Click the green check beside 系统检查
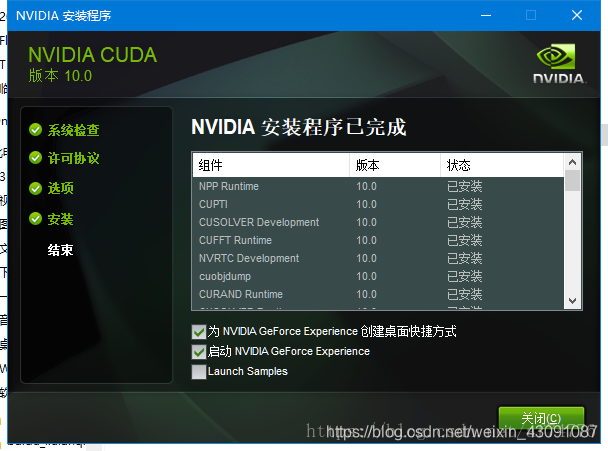Viewport: 608px width, 451px height. 36,130
